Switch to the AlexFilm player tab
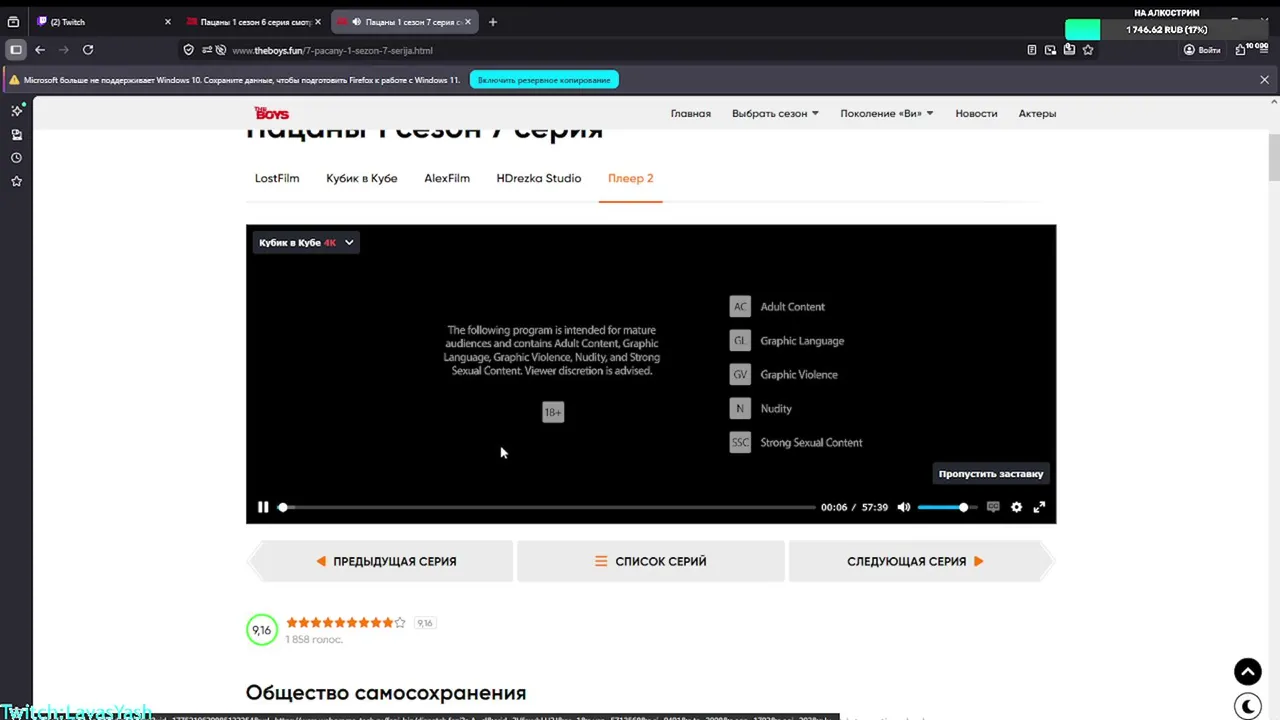 pyautogui.click(x=447, y=178)
